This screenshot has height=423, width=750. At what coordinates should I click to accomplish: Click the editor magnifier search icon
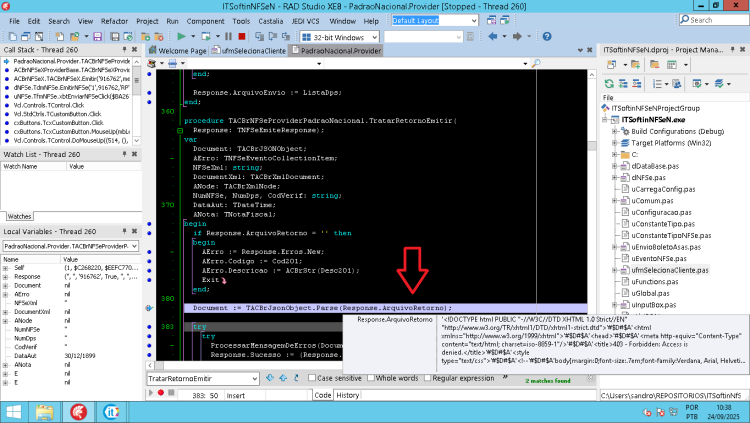pyautogui.click(x=536, y=63)
